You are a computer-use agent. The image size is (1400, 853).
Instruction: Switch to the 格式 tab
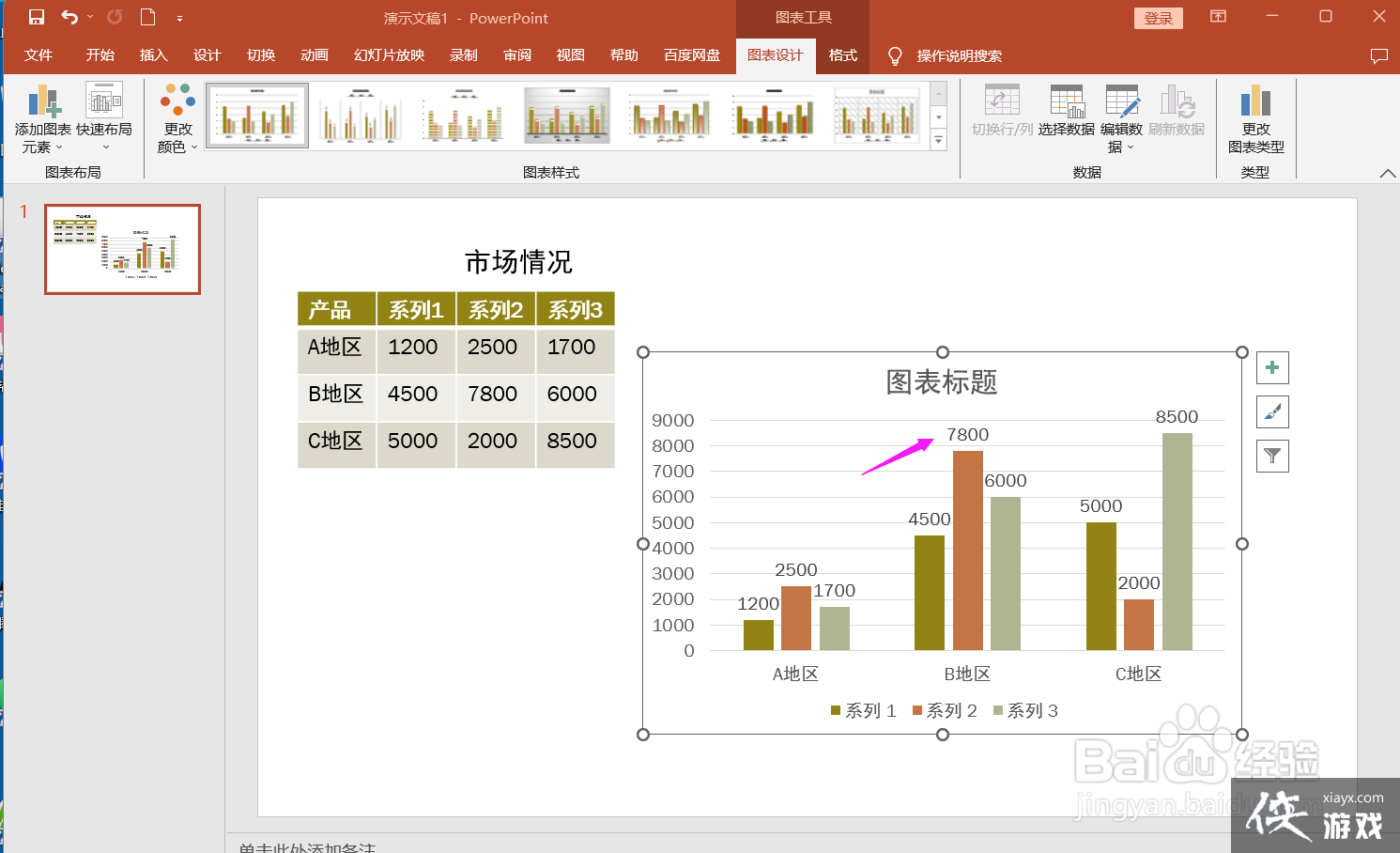[843, 55]
